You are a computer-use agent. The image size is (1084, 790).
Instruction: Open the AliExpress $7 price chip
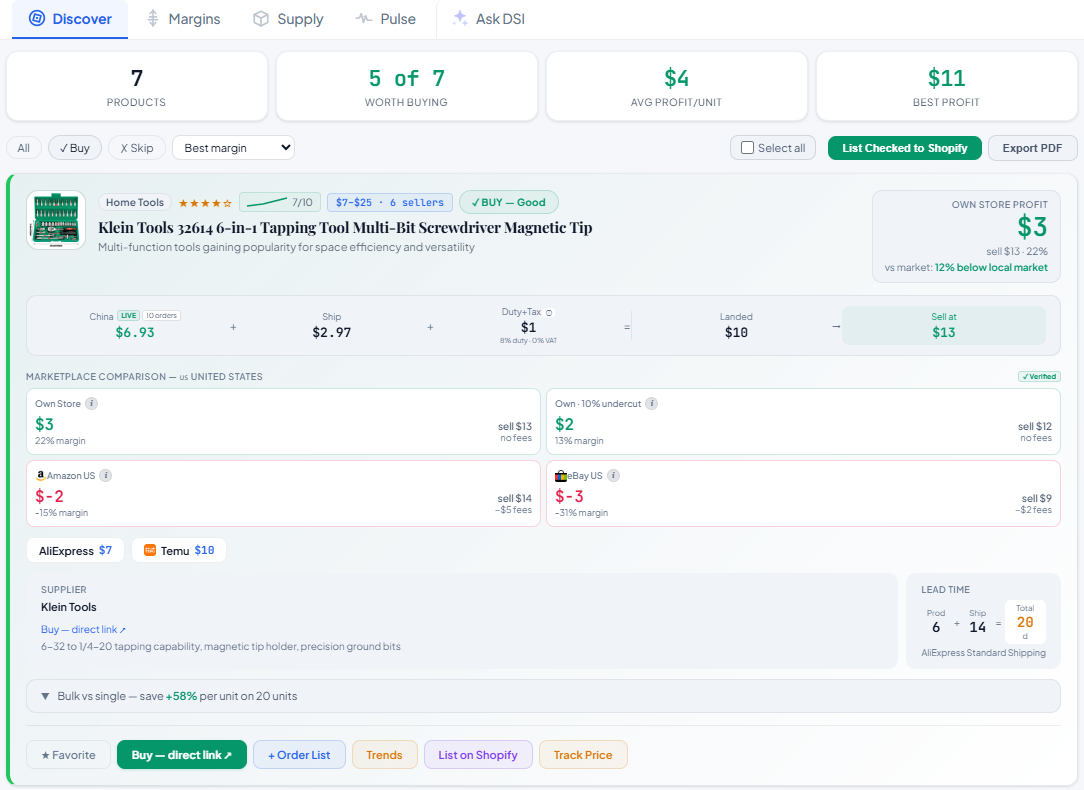(x=75, y=551)
